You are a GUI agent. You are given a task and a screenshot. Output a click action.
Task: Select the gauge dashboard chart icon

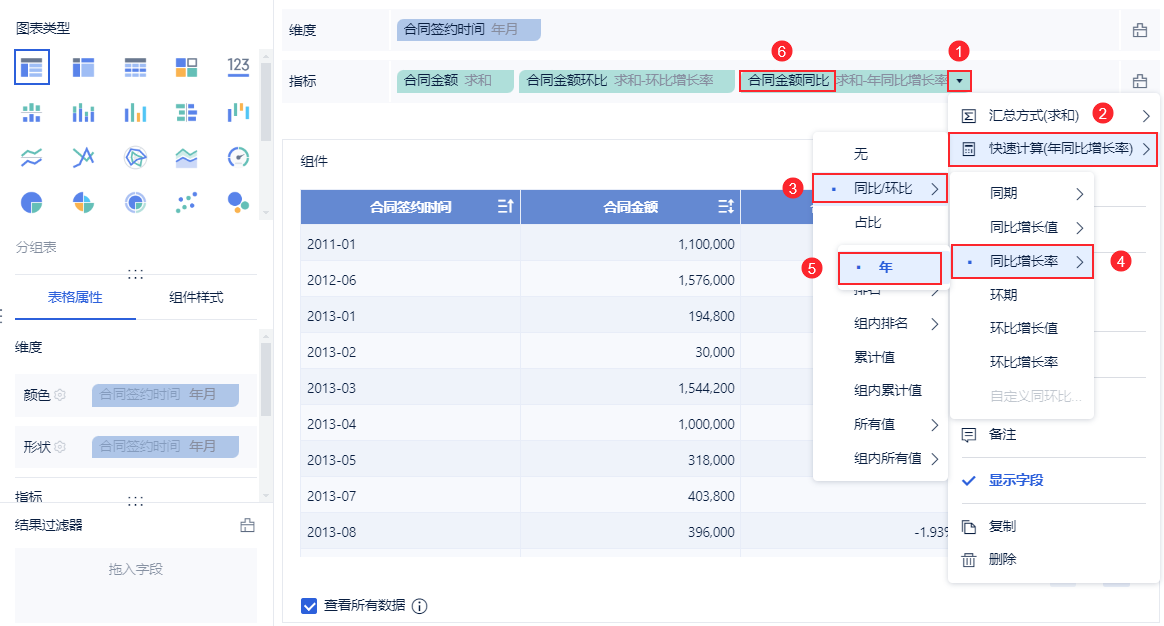click(238, 157)
